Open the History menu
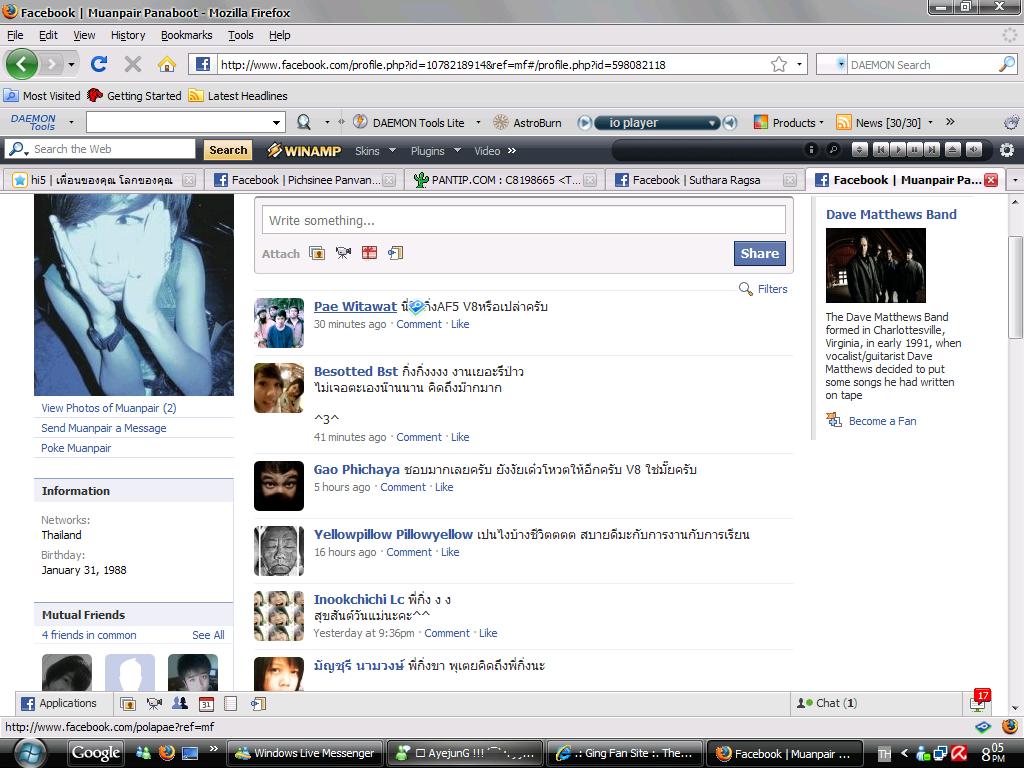The image size is (1024, 768). point(128,35)
